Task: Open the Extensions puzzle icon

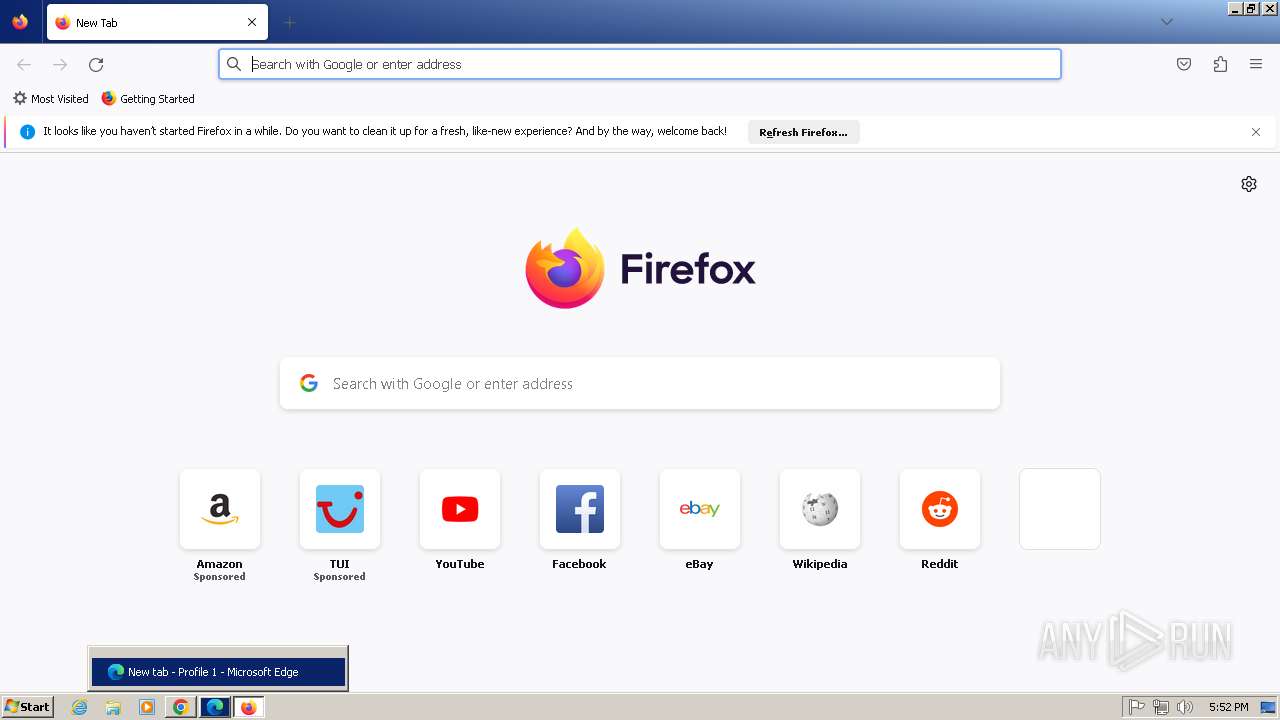Action: click(1220, 64)
